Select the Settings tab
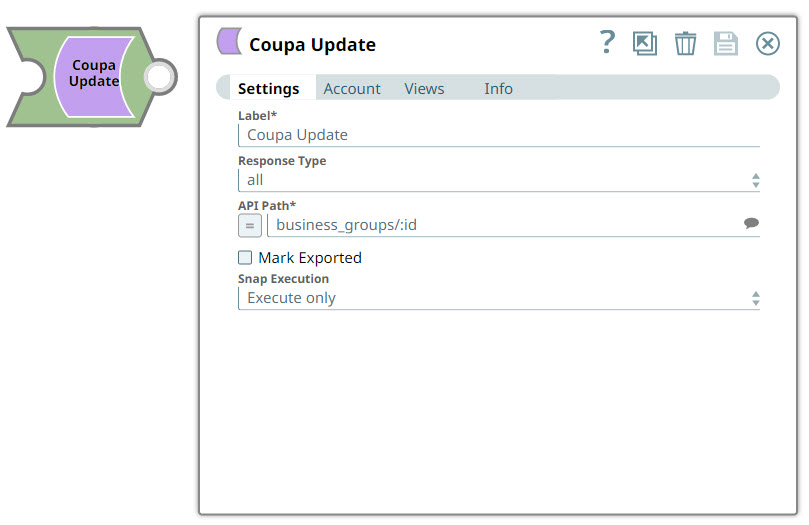This screenshot has height=525, width=809. (268, 89)
